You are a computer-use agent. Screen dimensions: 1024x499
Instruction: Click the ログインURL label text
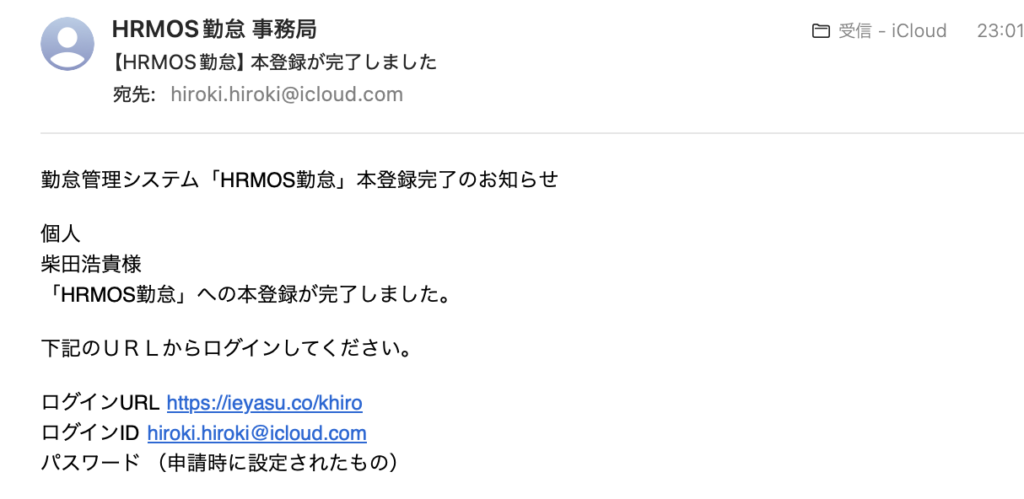[100, 403]
